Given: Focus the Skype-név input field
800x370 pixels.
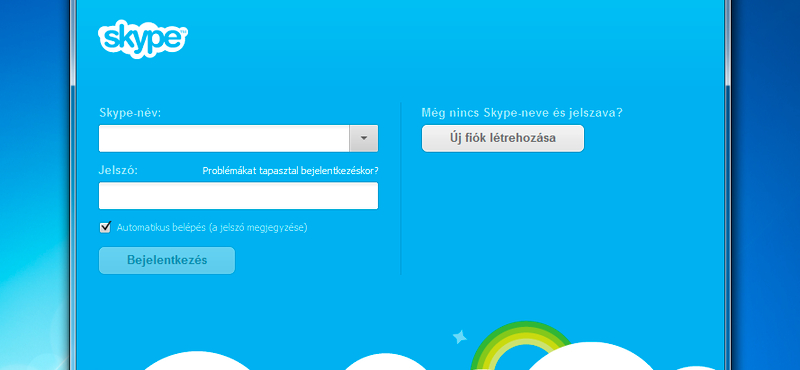Looking at the screenshot, I should tap(224, 138).
